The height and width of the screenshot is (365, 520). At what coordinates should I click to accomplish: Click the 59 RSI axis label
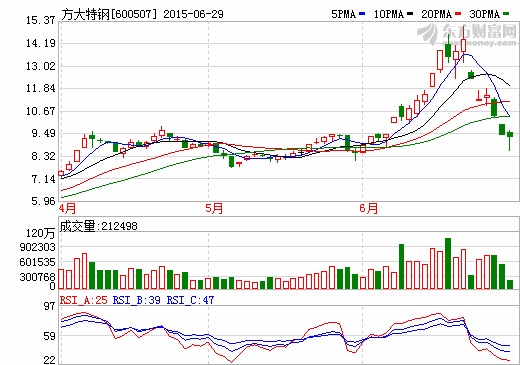point(49,336)
